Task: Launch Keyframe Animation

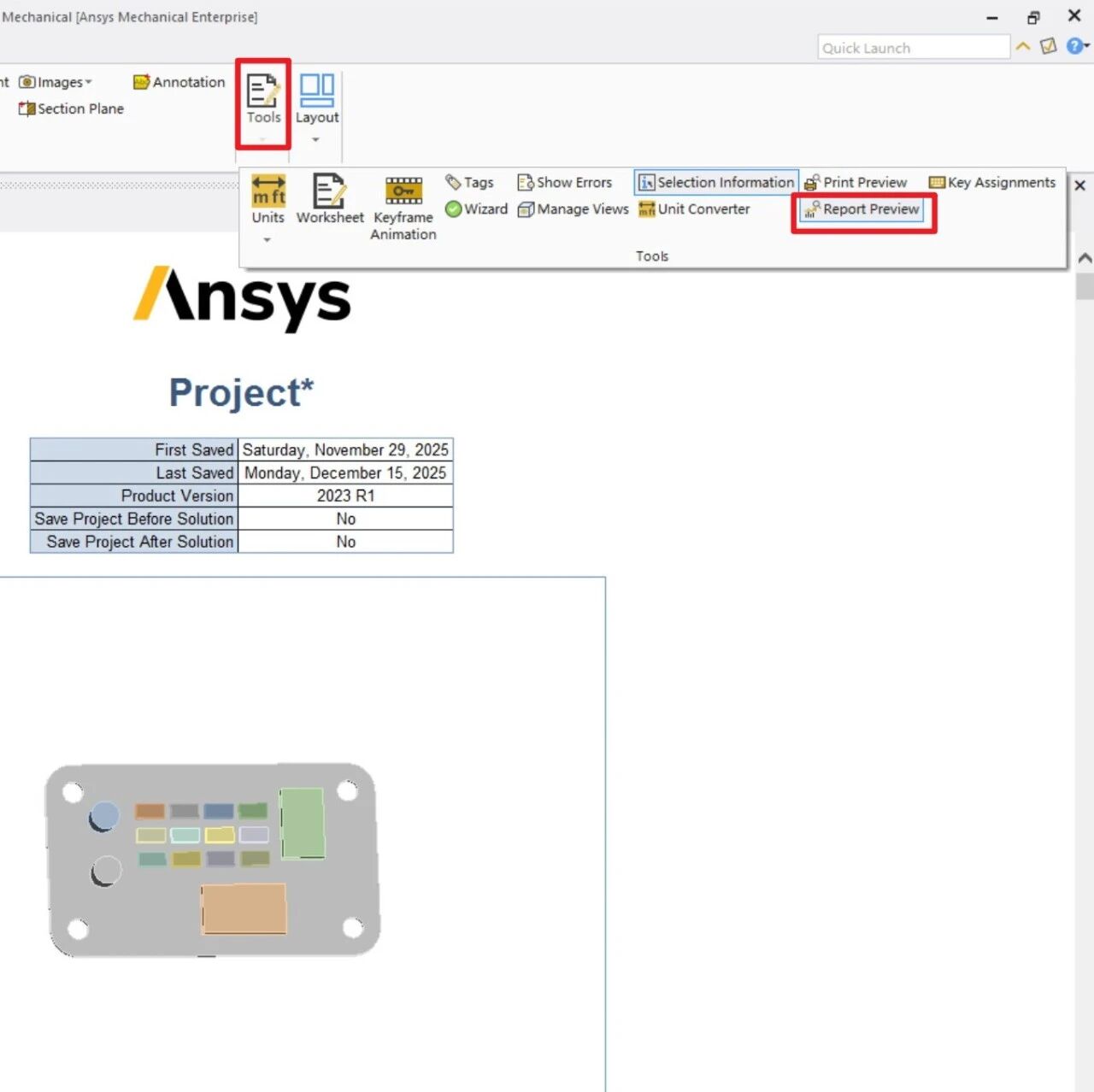Action: click(x=403, y=208)
